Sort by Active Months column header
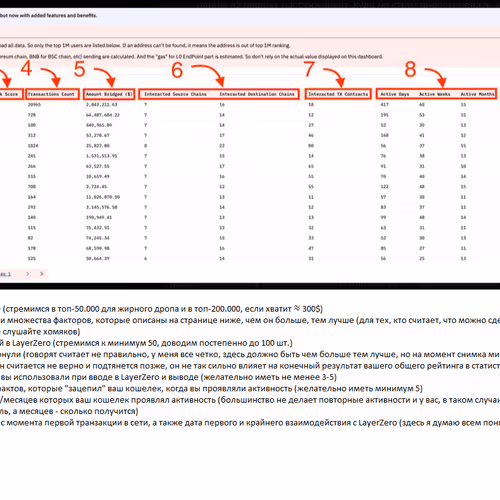Image resolution: width=500 pixels, height=500 pixels. coord(477,94)
